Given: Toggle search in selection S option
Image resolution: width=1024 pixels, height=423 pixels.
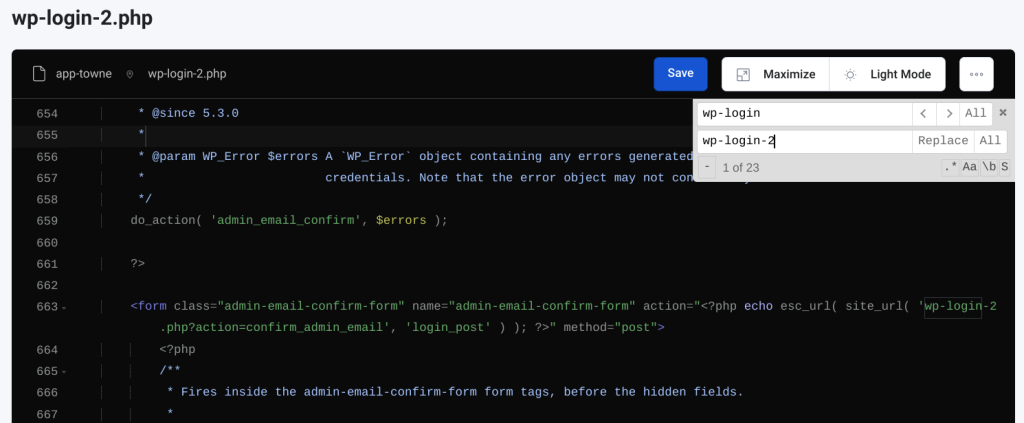Looking at the screenshot, I should pos(1004,167).
